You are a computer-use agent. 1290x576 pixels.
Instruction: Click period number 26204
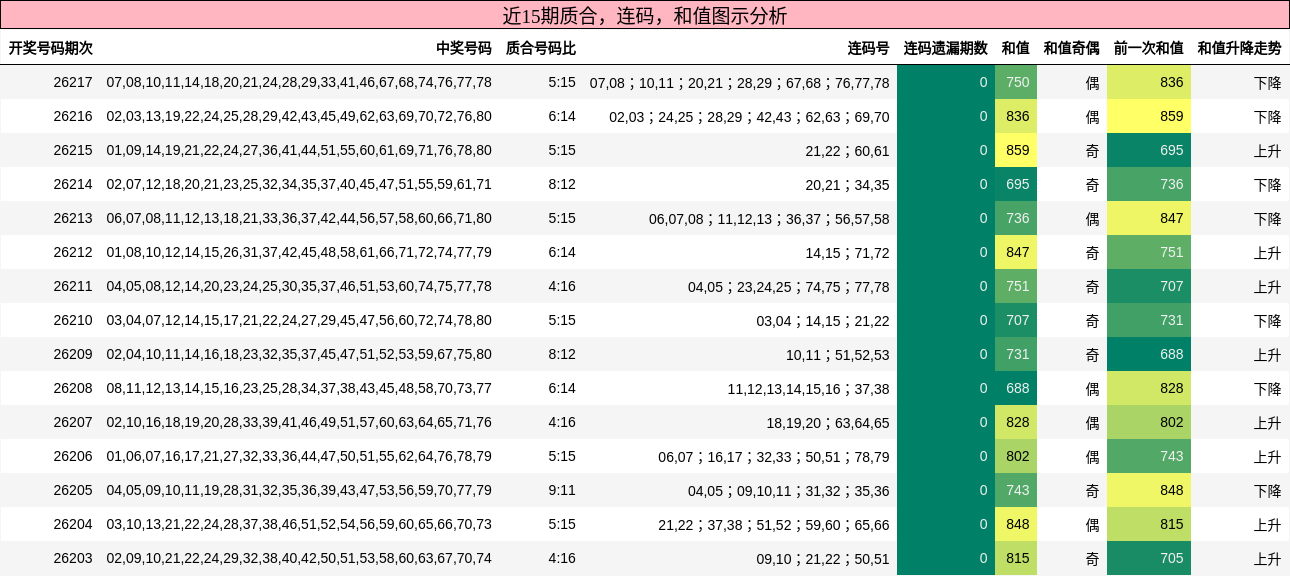click(x=73, y=524)
